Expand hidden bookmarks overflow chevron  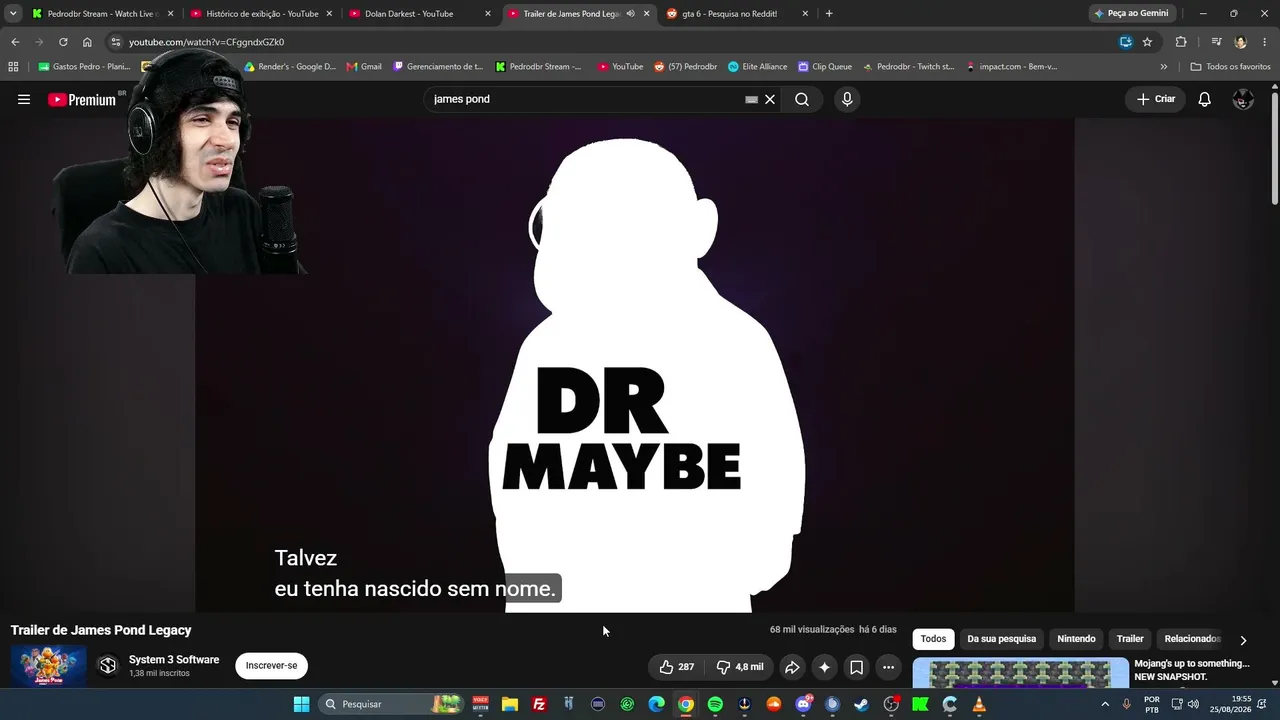(x=1163, y=67)
